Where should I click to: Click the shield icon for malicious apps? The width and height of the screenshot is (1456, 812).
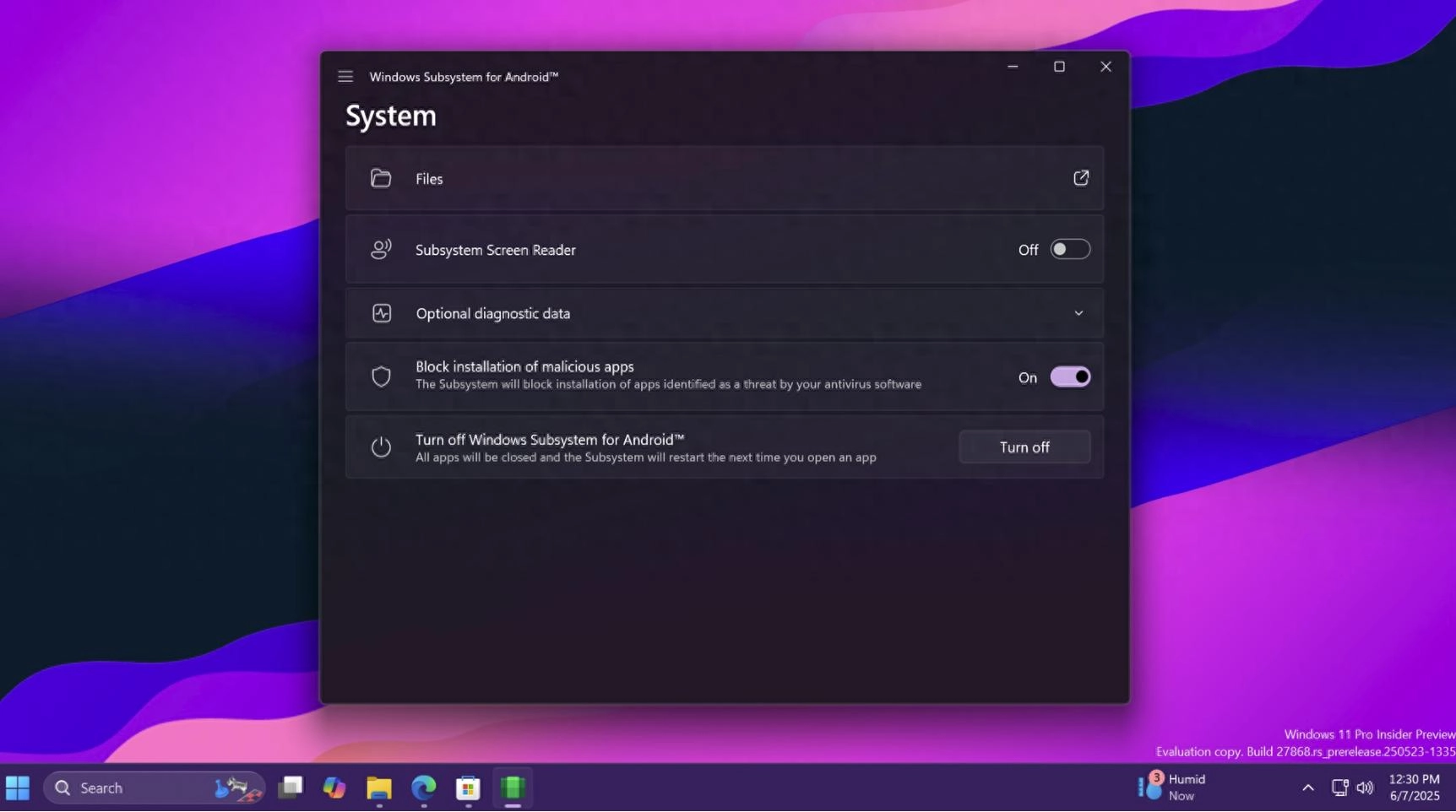click(381, 376)
